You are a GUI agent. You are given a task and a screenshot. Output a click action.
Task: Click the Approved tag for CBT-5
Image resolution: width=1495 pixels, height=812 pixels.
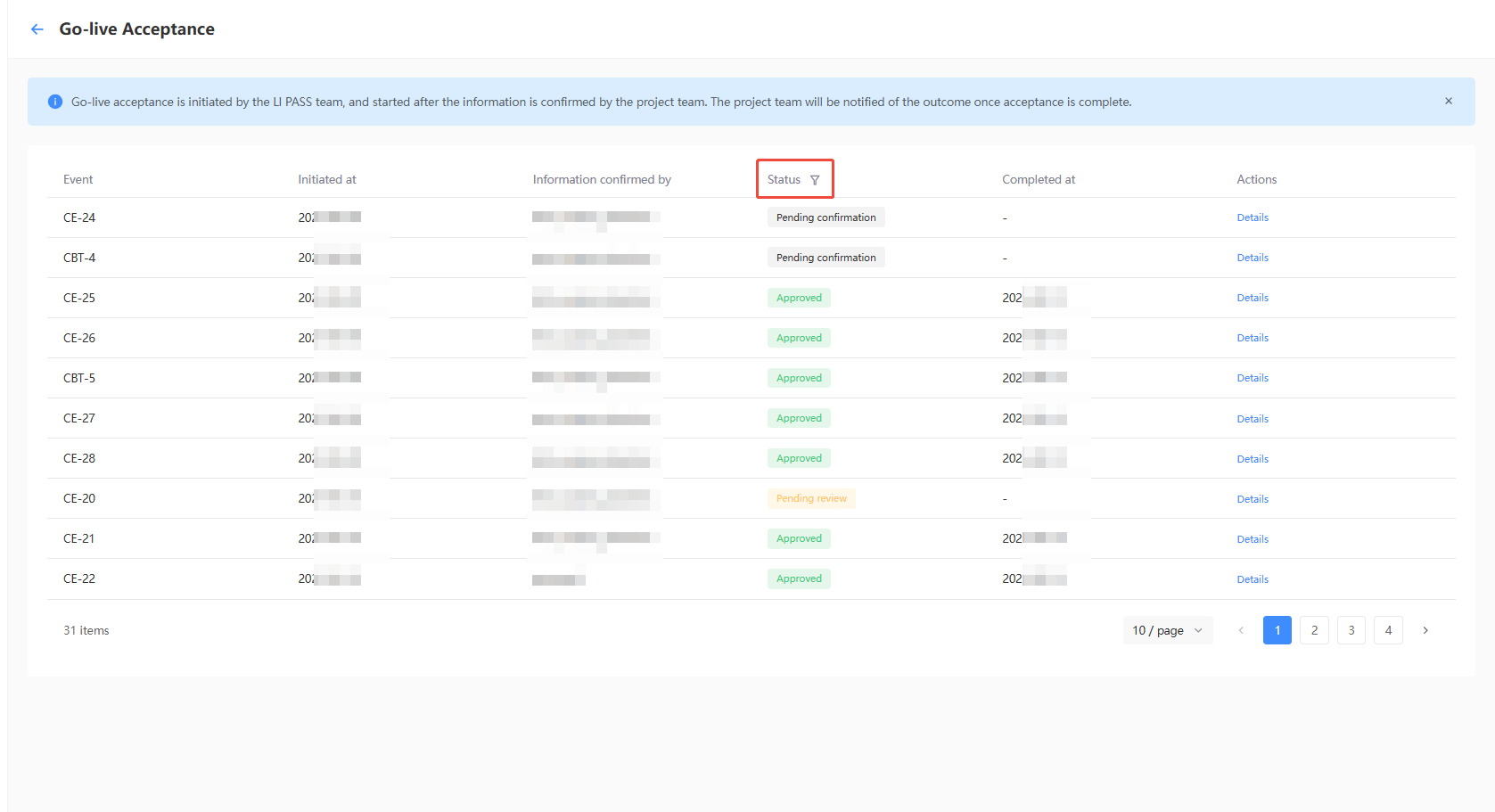pos(798,378)
